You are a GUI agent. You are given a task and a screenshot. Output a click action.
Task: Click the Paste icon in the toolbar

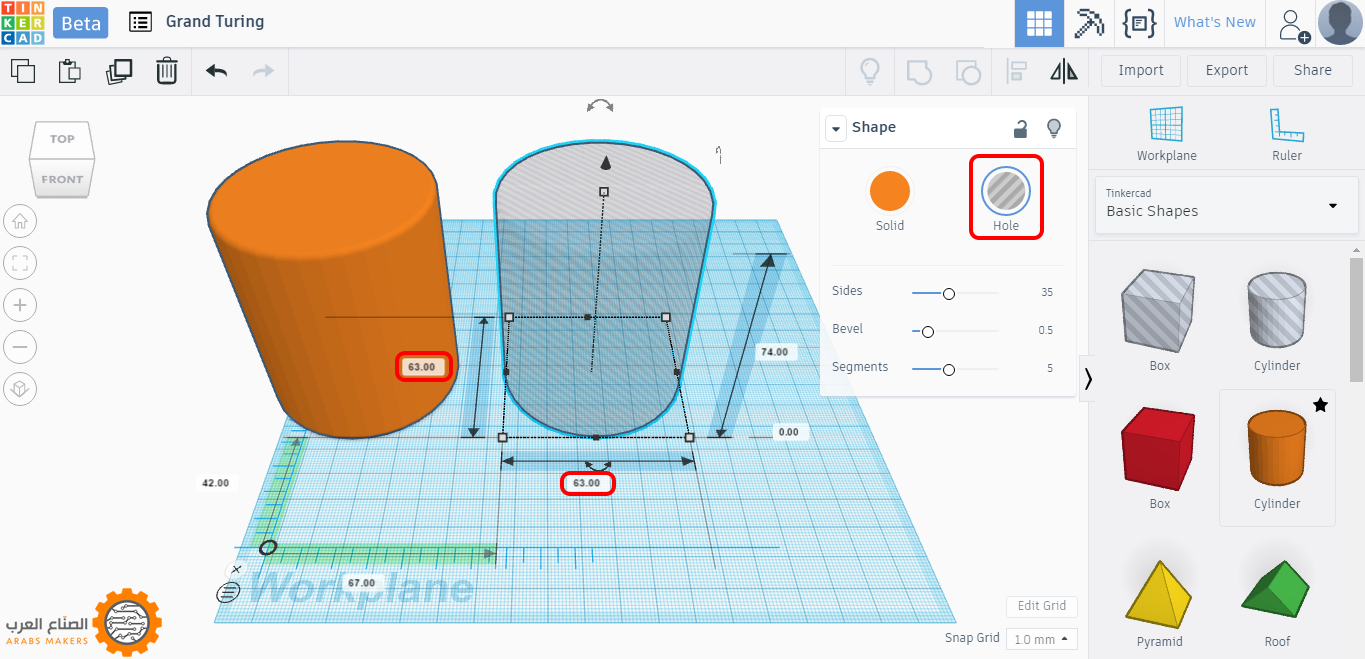(x=69, y=71)
